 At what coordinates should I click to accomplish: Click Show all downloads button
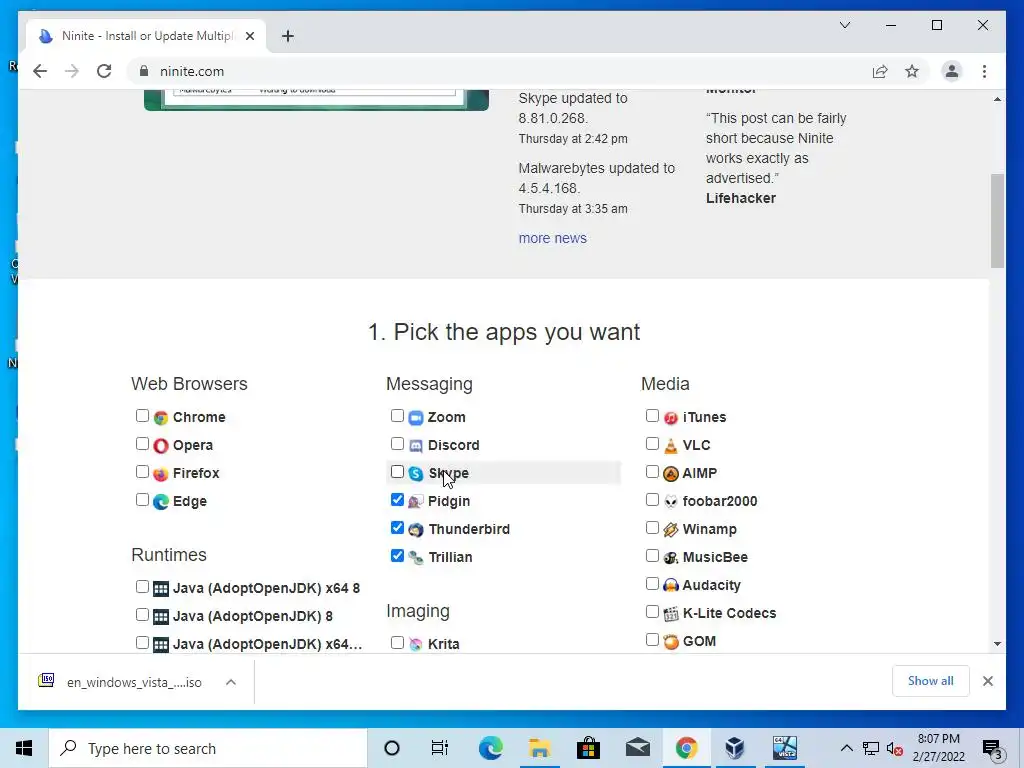coord(931,681)
